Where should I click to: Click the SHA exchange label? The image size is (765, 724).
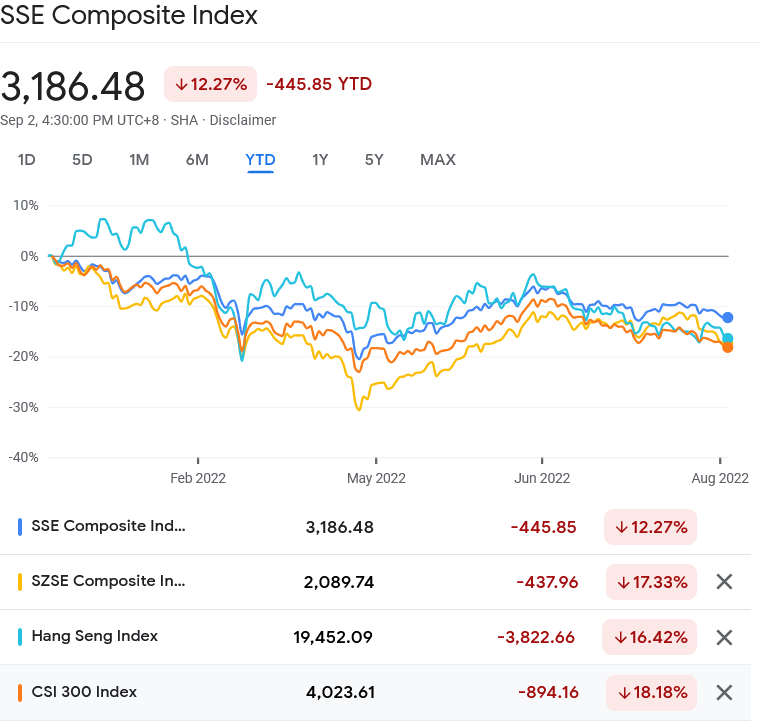184,120
